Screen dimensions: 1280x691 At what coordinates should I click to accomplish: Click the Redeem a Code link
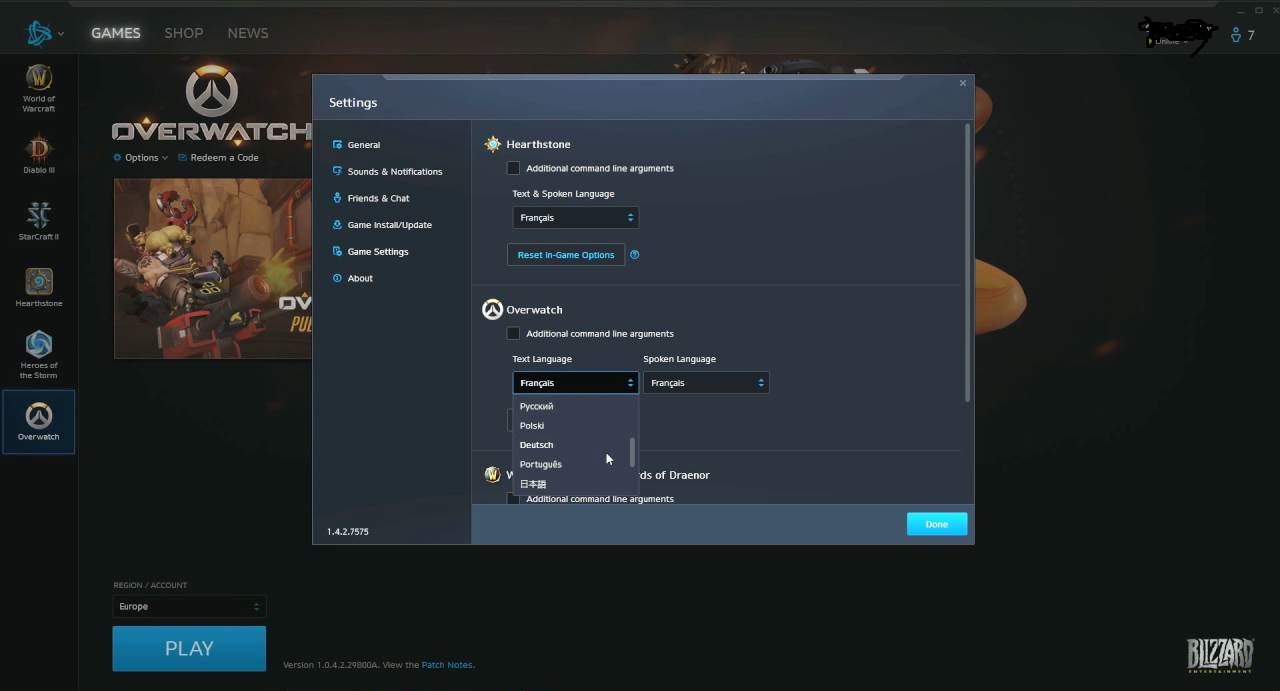[x=218, y=158]
